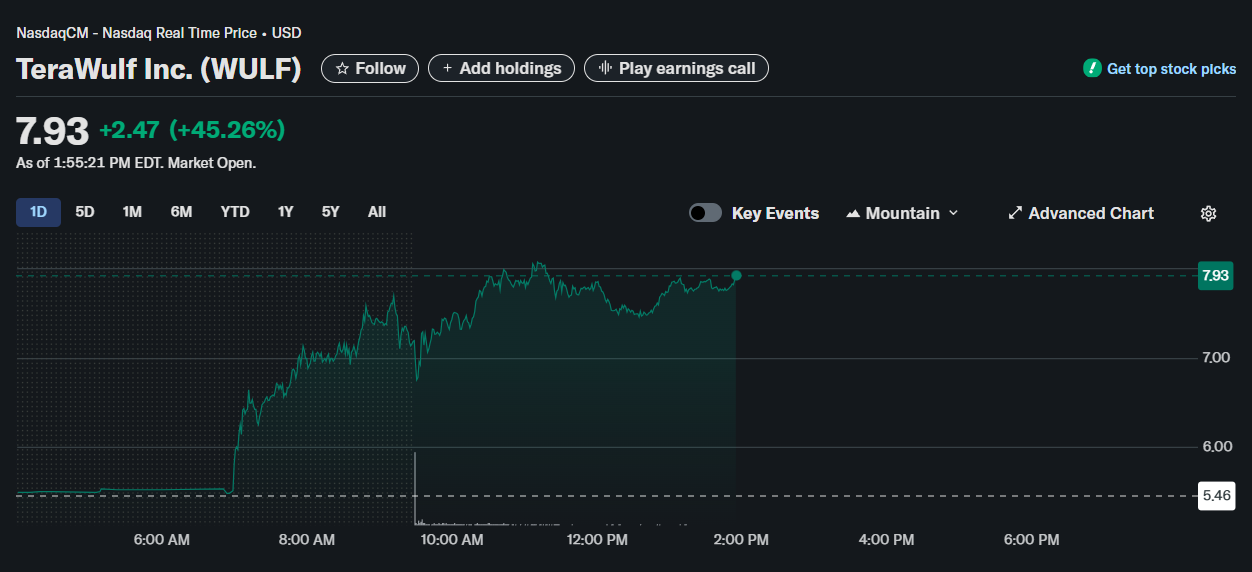Click the 2:00 PM time axis label

pos(741,540)
